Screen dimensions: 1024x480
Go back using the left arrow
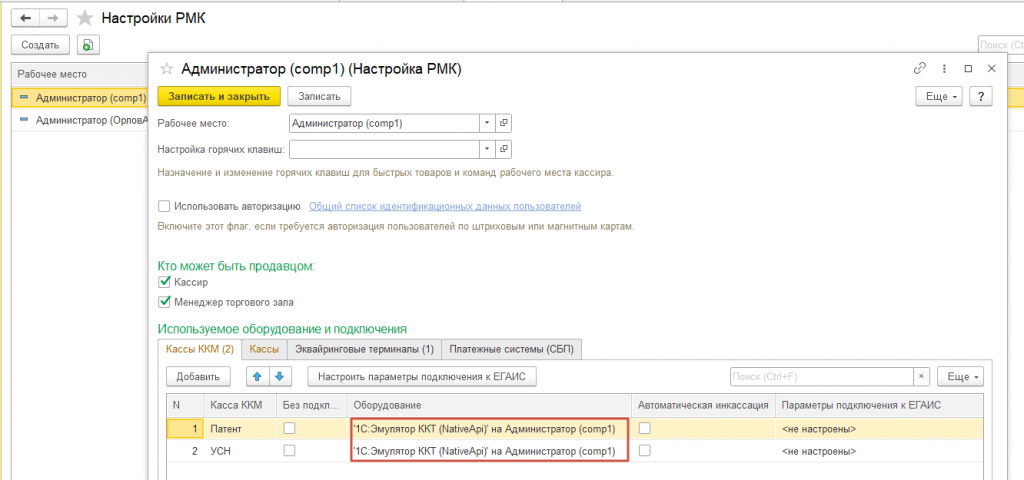click(x=27, y=18)
